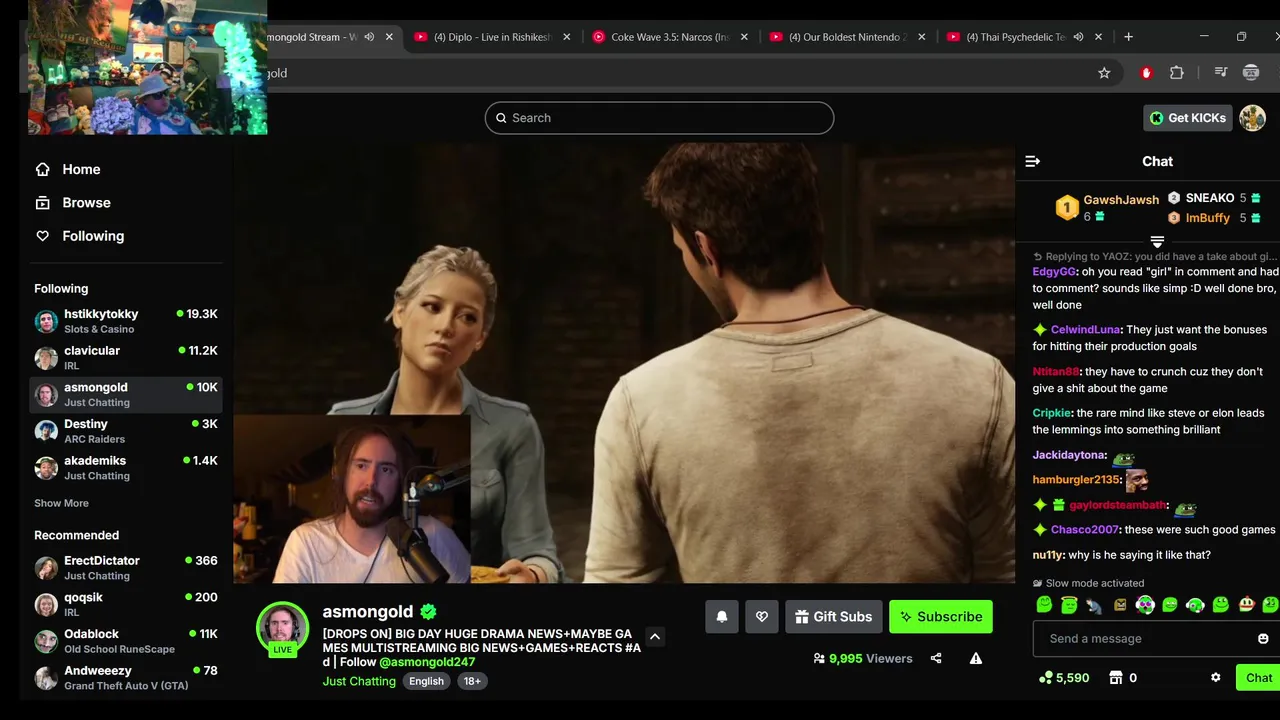Open the browser profile avatar icon

click(1250, 73)
